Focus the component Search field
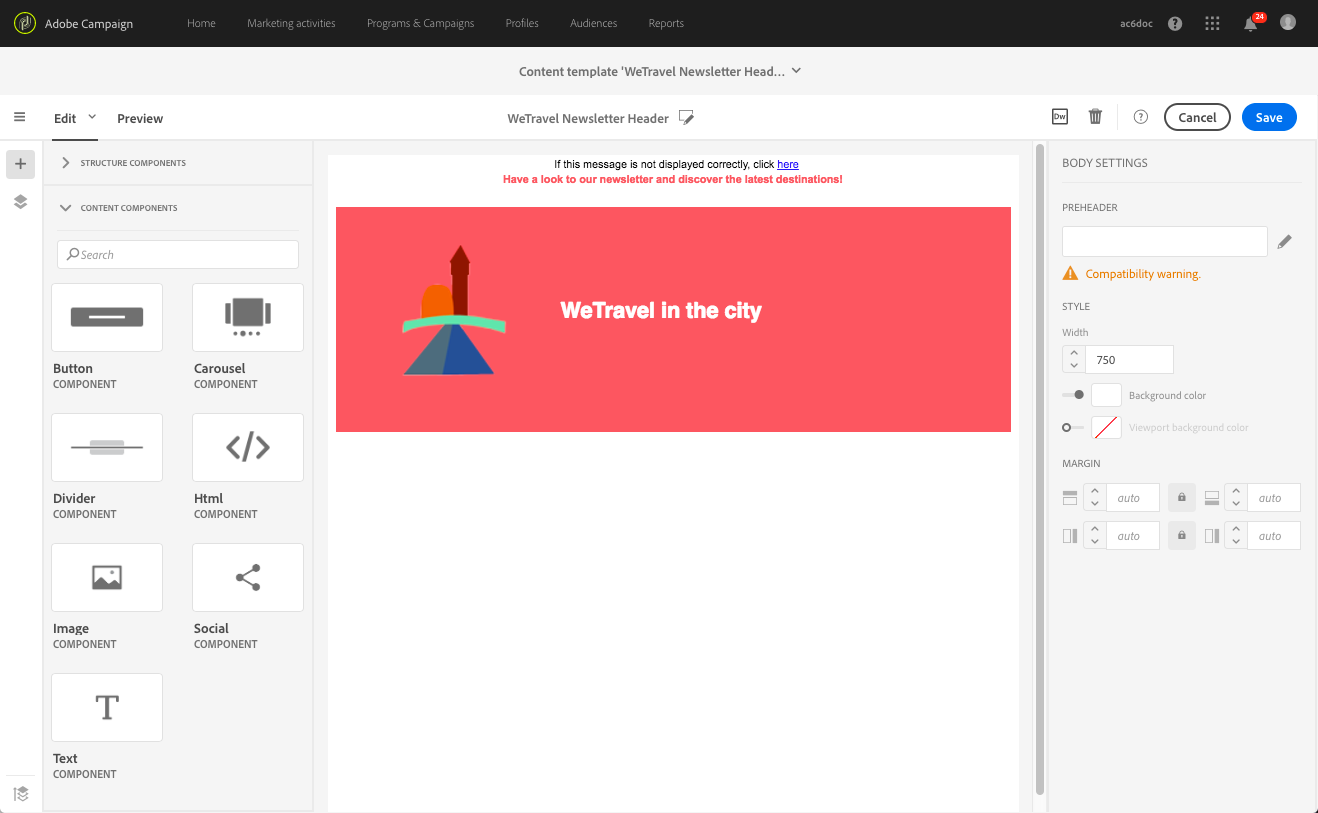Screen dimensions: 1318x813 pos(178,254)
